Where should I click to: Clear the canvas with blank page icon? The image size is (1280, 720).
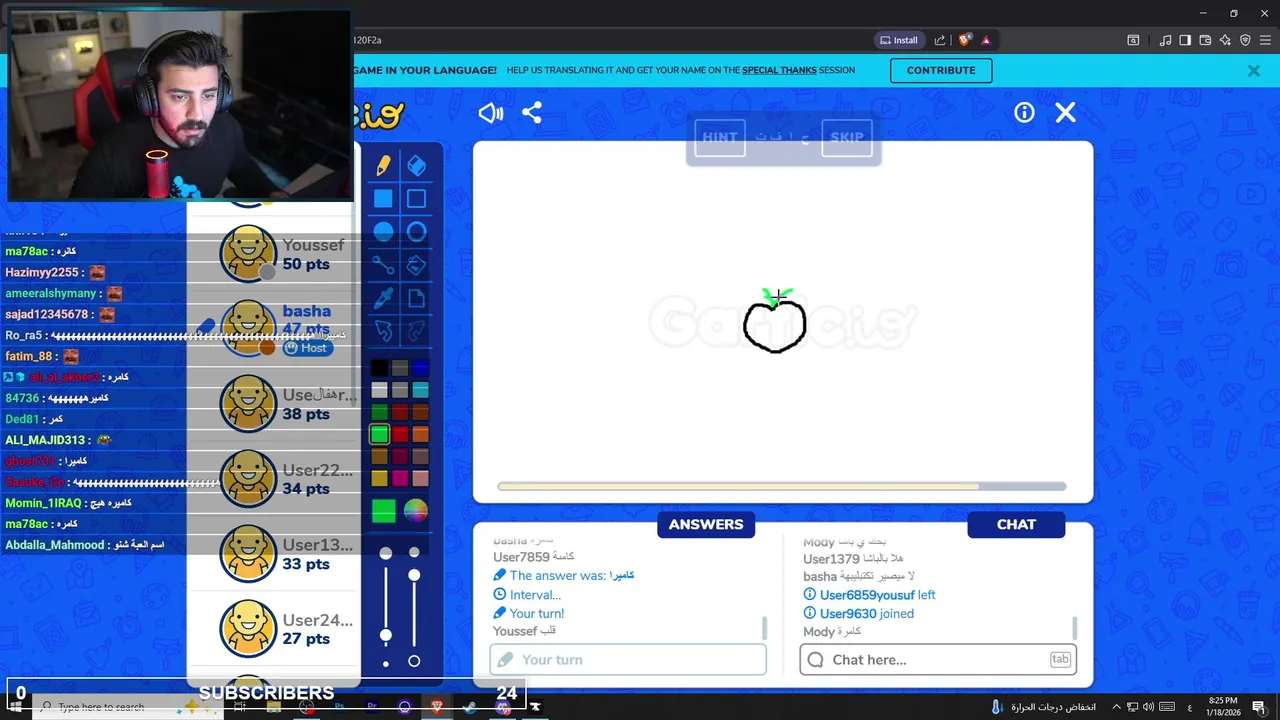[x=417, y=298]
